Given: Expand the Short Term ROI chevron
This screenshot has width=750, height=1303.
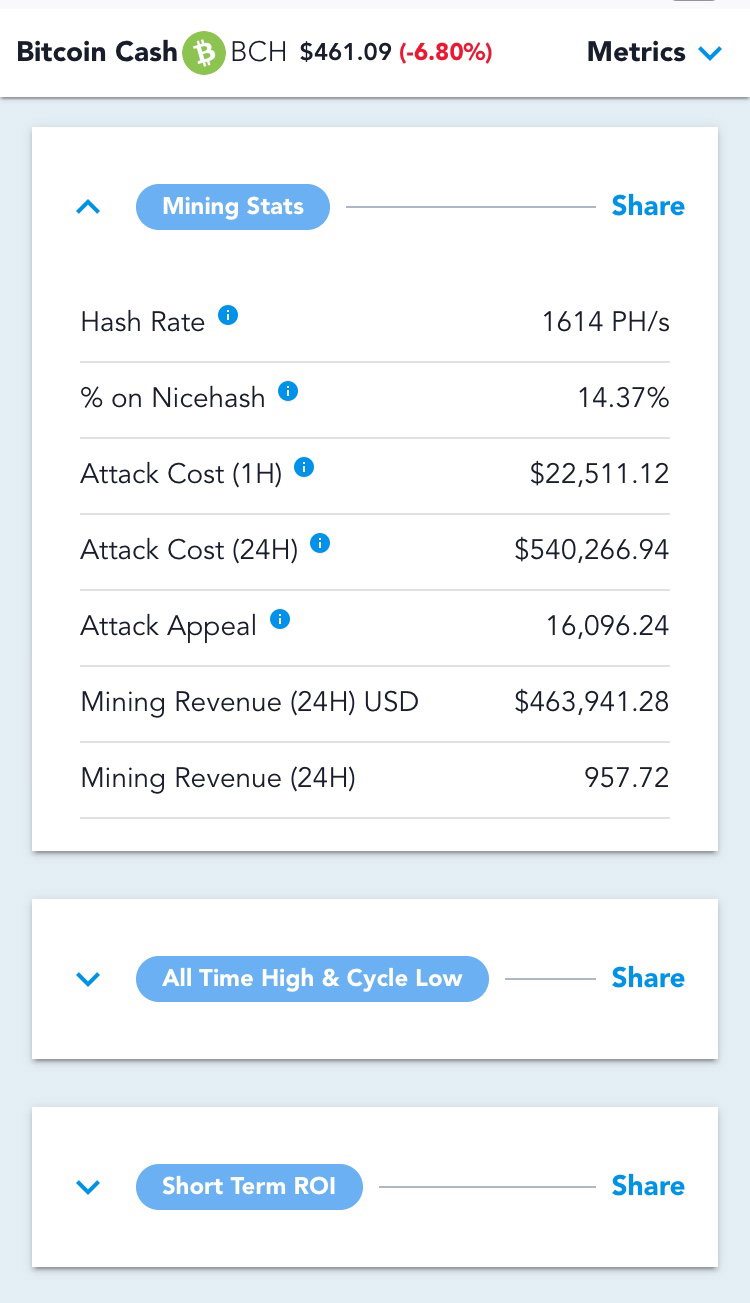Looking at the screenshot, I should pyautogui.click(x=88, y=1187).
